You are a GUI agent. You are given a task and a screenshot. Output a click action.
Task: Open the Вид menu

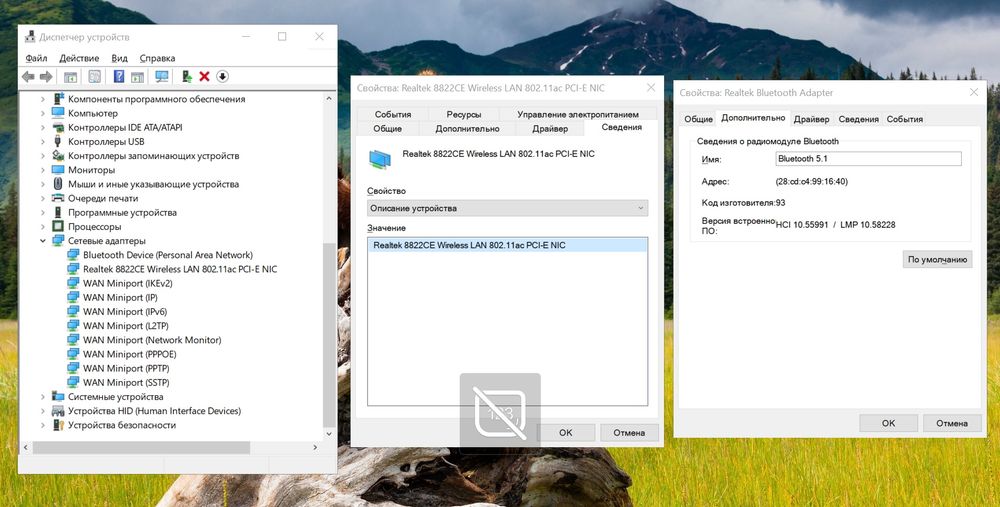tap(119, 58)
